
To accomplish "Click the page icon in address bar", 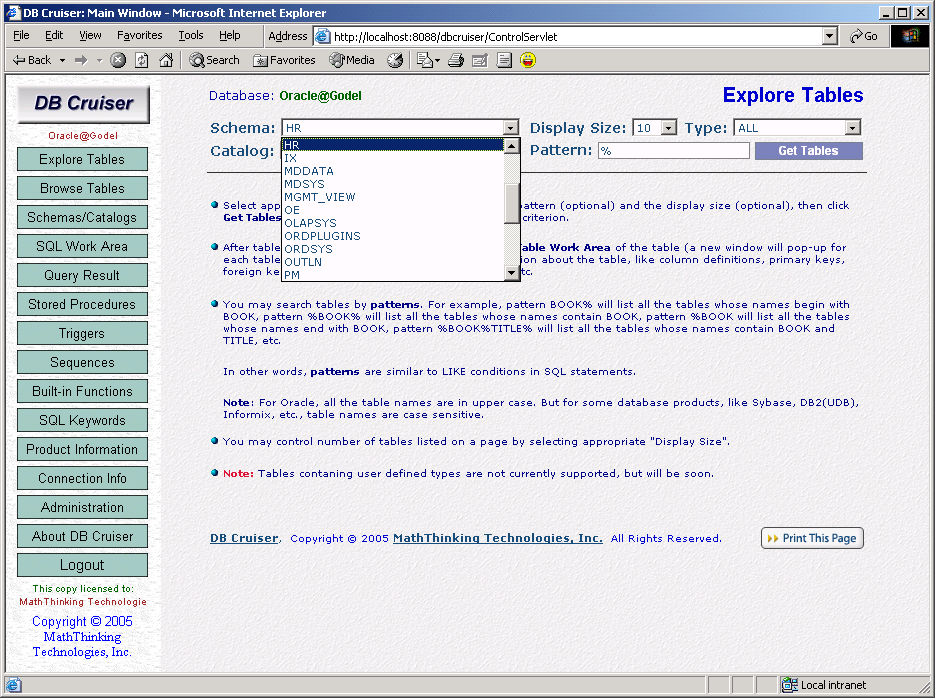I will pyautogui.click(x=323, y=36).
